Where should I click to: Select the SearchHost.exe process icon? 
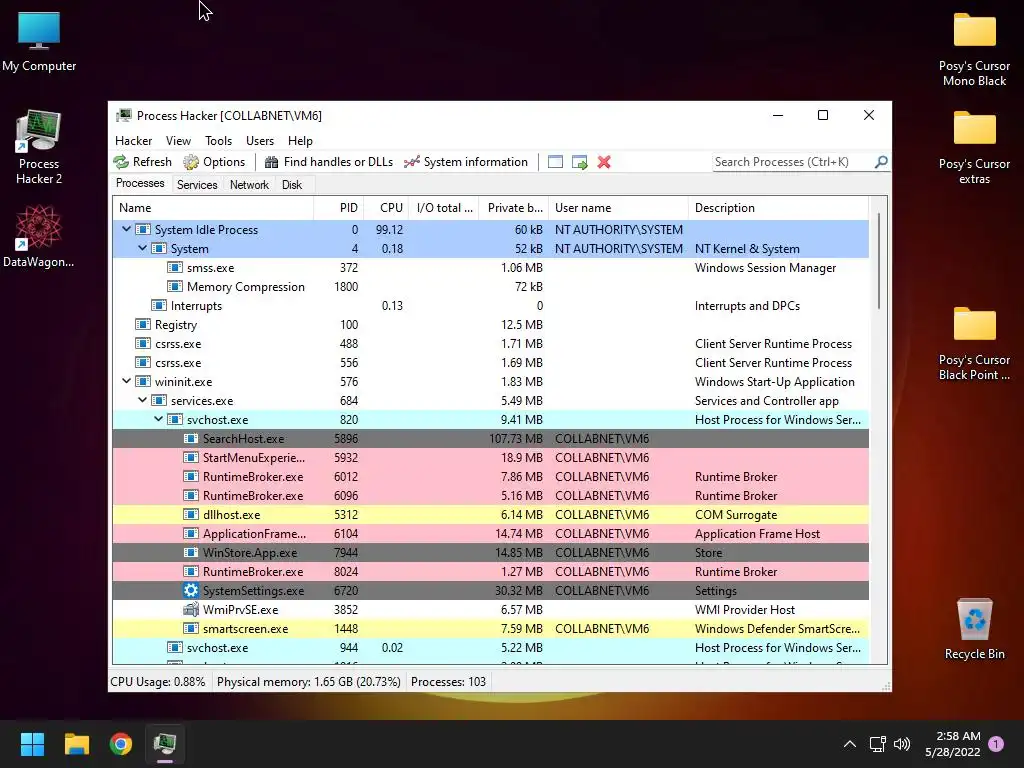tap(191, 438)
